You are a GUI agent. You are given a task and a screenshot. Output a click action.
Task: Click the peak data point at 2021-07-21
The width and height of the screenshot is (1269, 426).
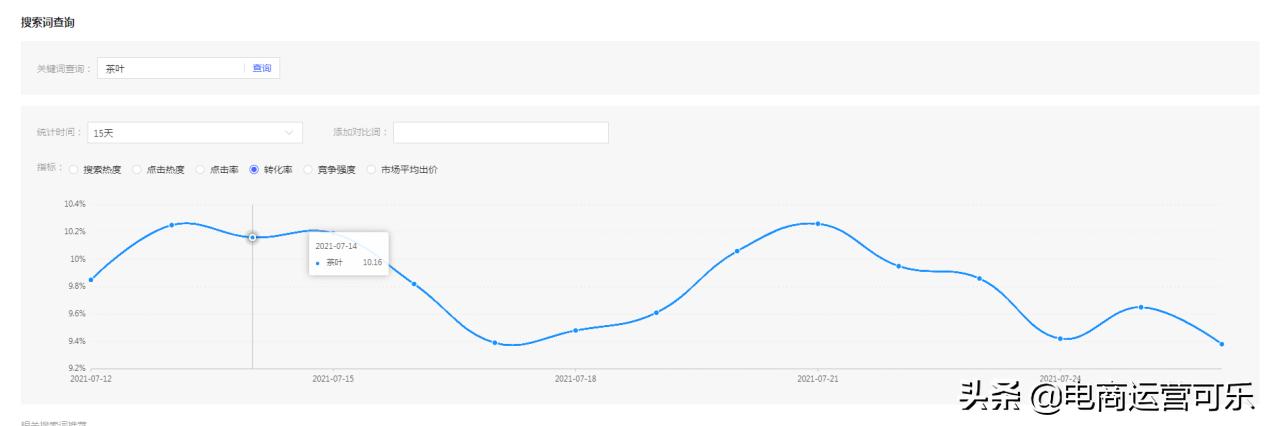pyautogui.click(x=818, y=224)
